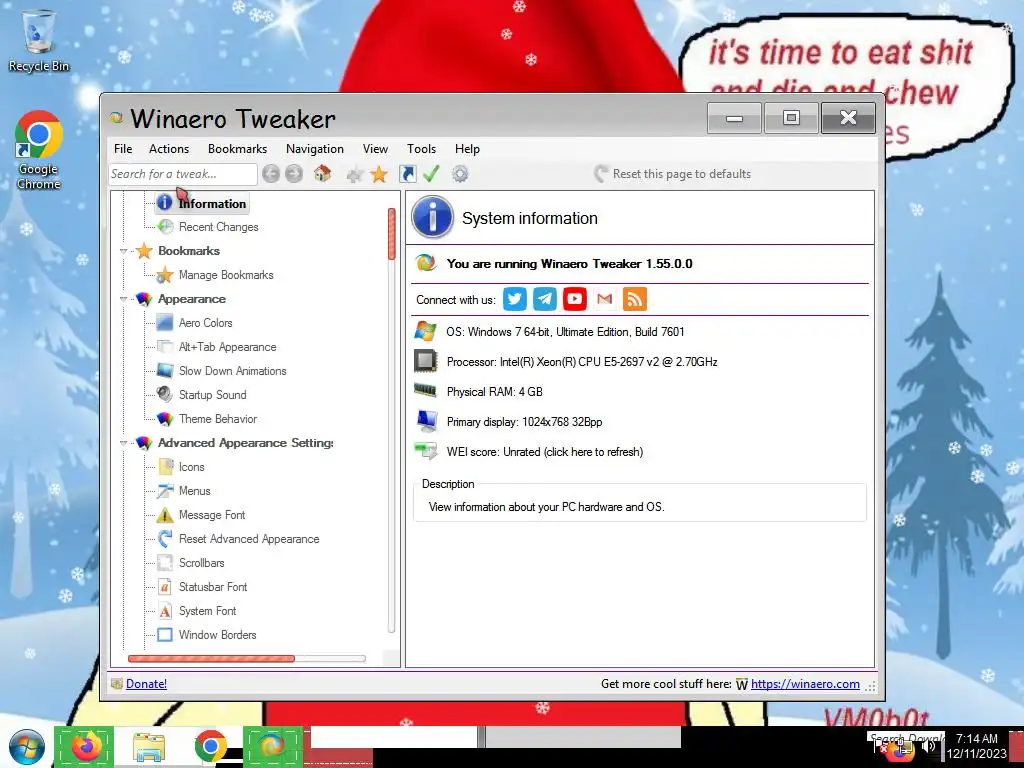Click WEI score Unrated to refresh
The height and width of the screenshot is (768, 1024).
(545, 452)
